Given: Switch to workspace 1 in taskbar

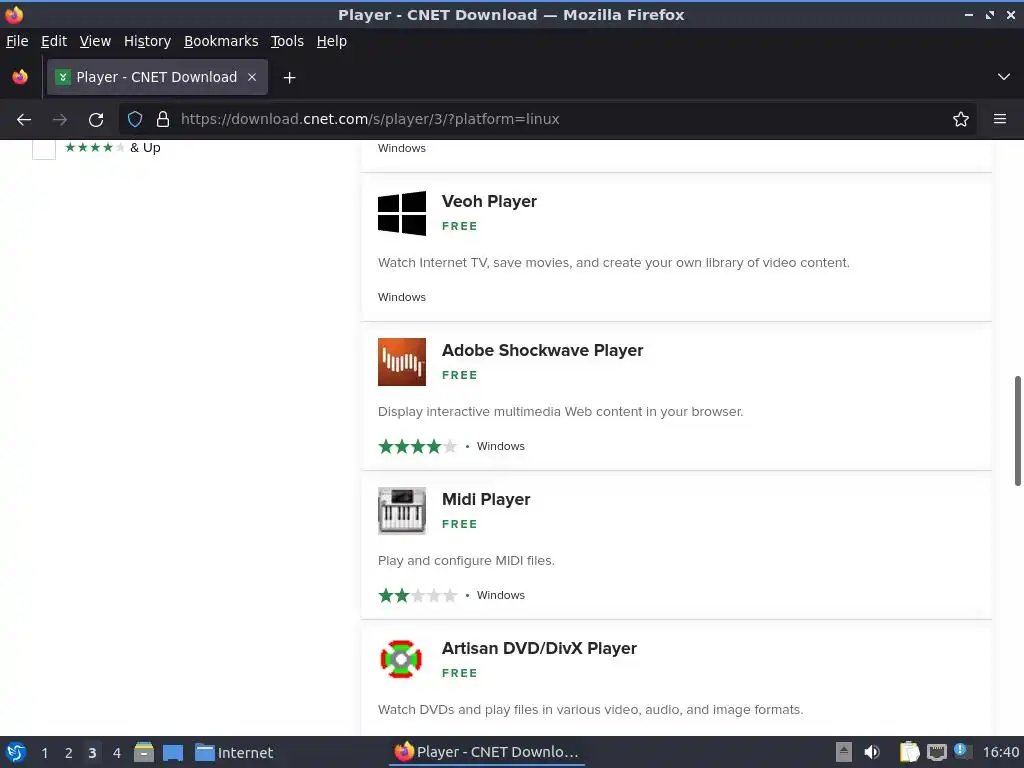Looking at the screenshot, I should pyautogui.click(x=44, y=753).
